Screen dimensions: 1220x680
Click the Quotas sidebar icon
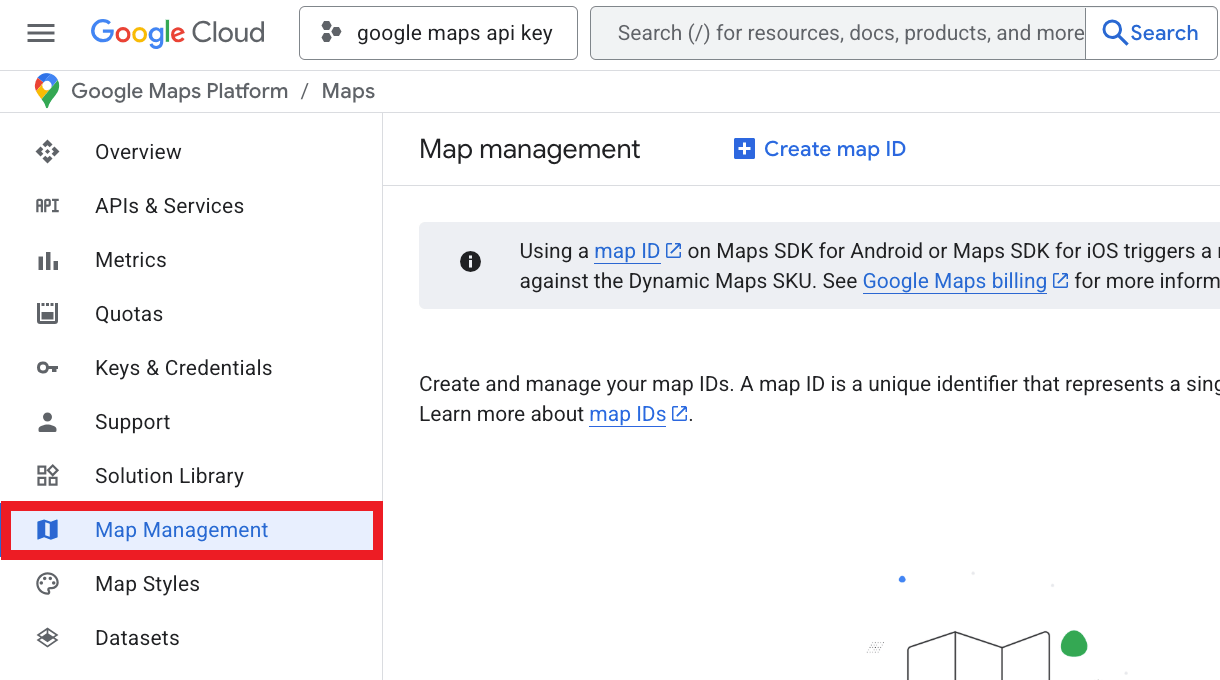pos(47,314)
